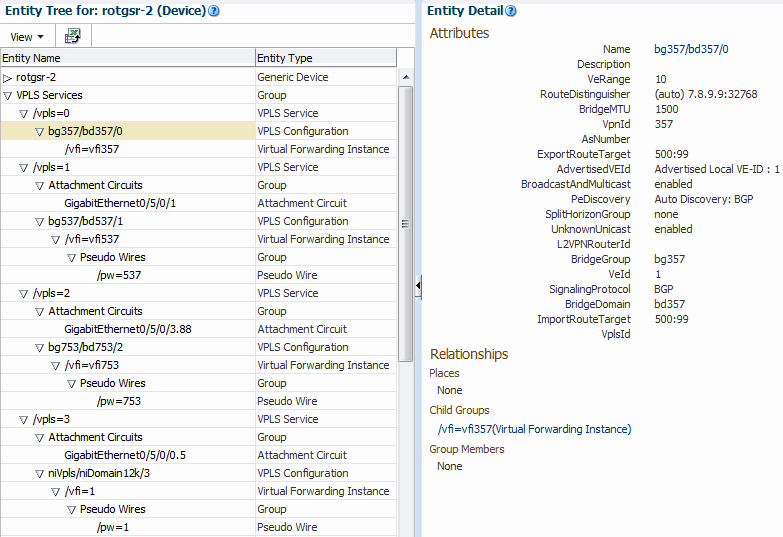Viewport: 783px width, 537px height.
Task: Click the AdvertisedVEId value text
Action: [717, 169]
